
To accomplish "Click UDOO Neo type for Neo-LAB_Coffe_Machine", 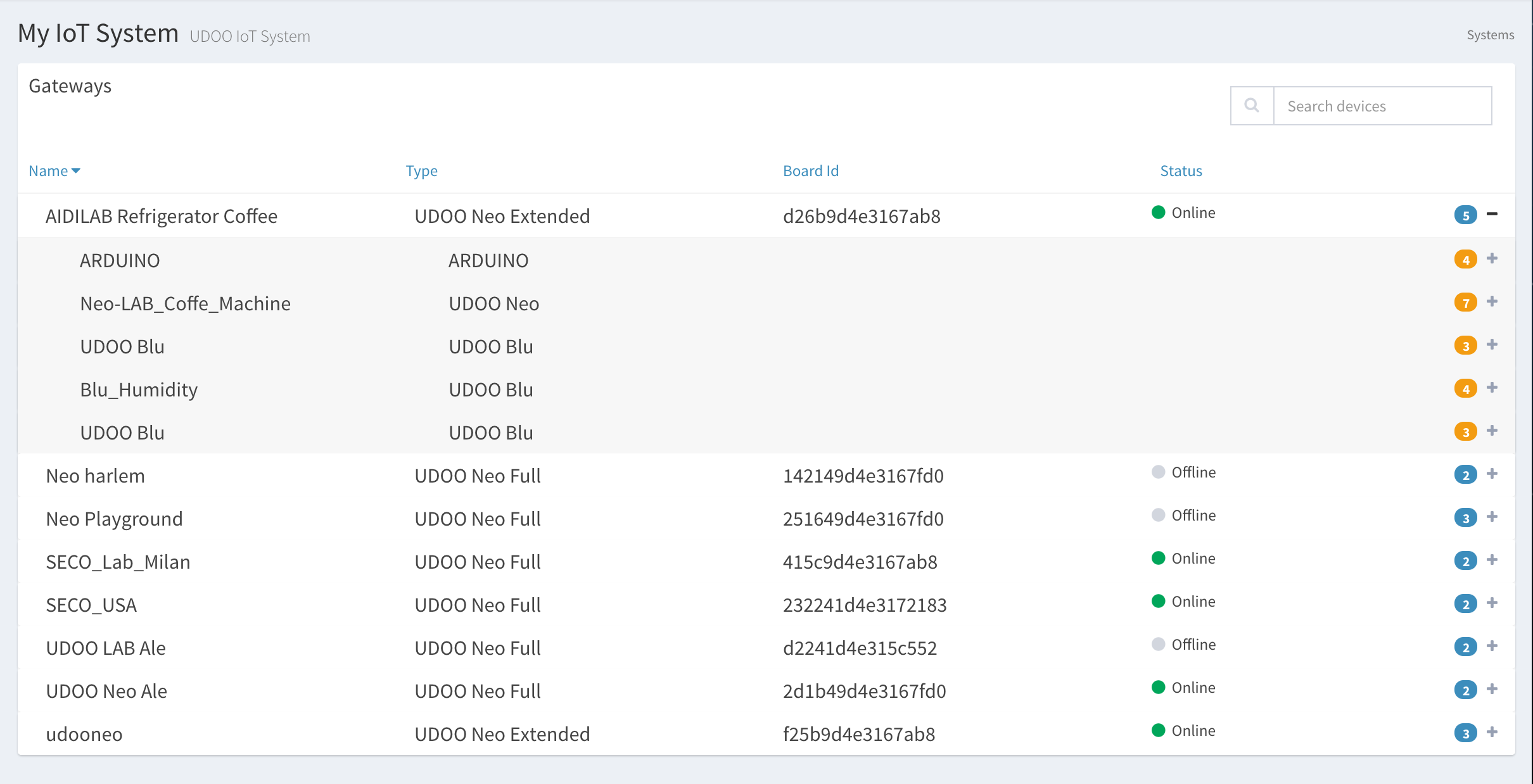I will tap(493, 304).
